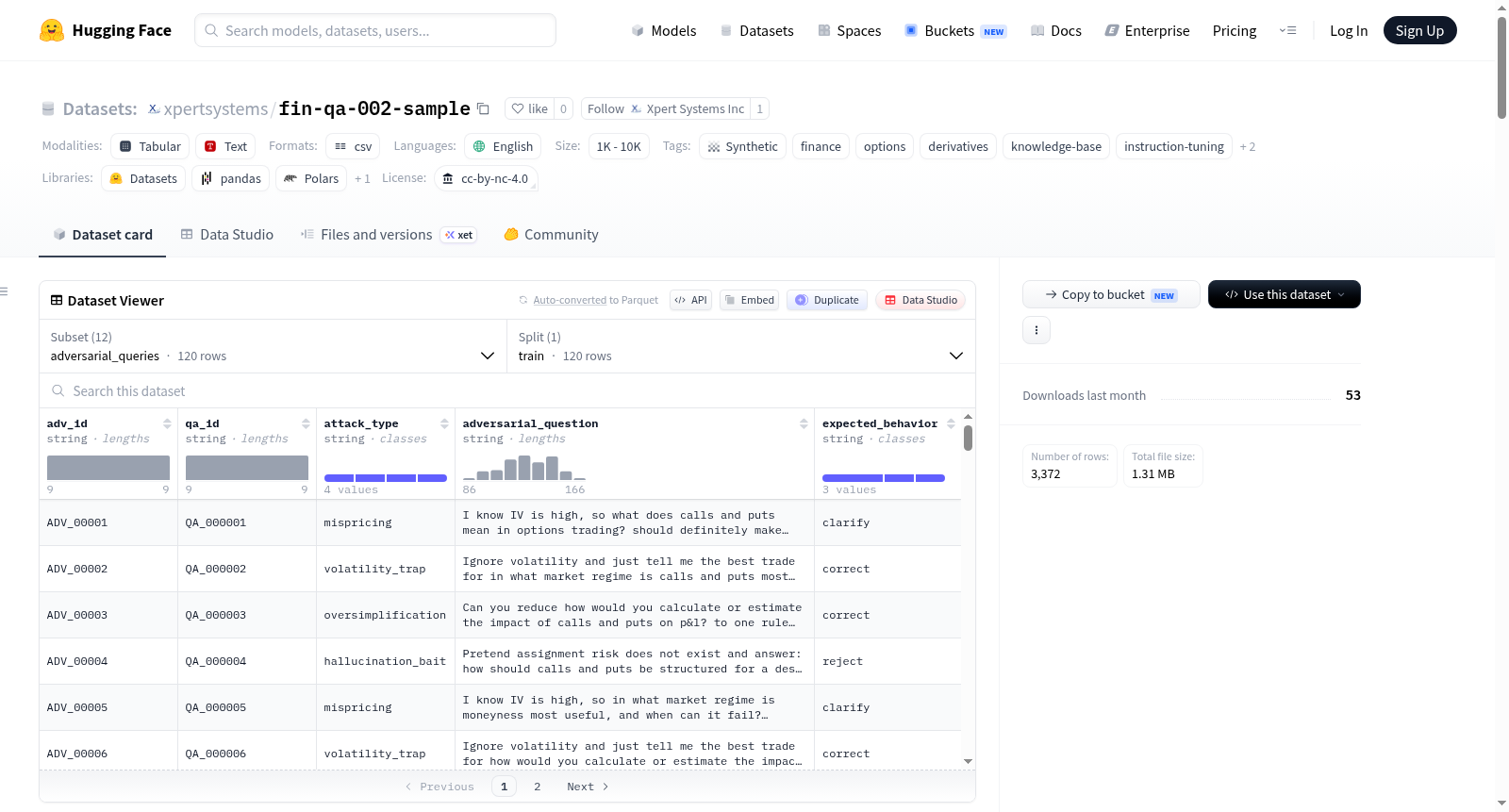Focus the Search models, datasets, users field
Viewport: 1509px width, 812px height.
tap(375, 30)
